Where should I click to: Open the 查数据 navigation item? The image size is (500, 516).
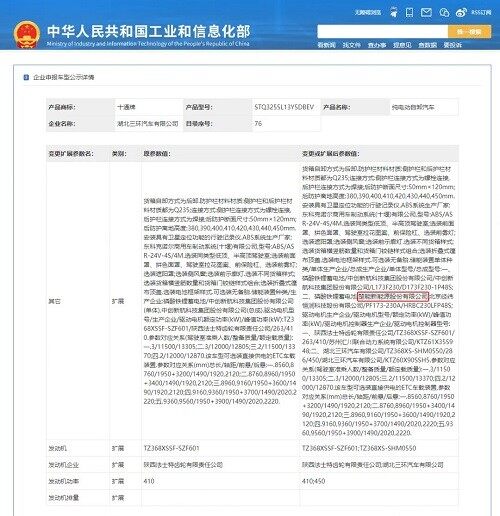[427, 45]
